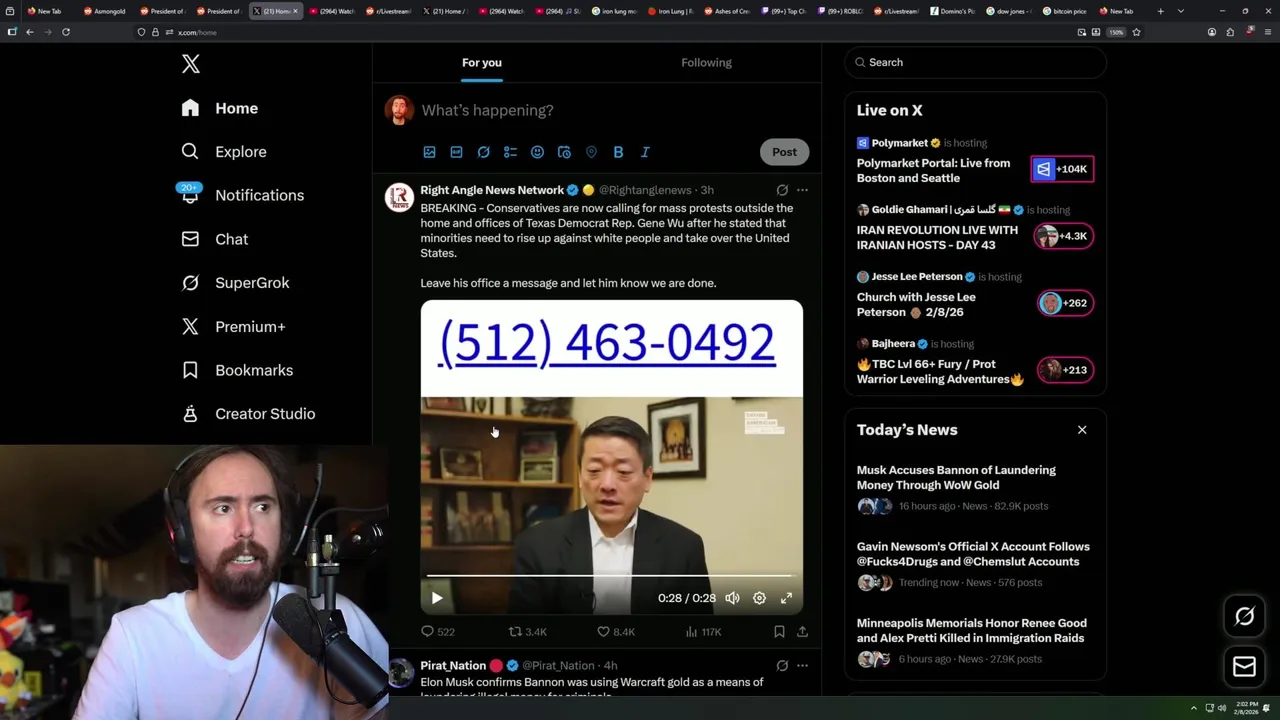Open more options on Pirat_Nation post
Image resolution: width=1280 pixels, height=720 pixels.
(x=802, y=665)
